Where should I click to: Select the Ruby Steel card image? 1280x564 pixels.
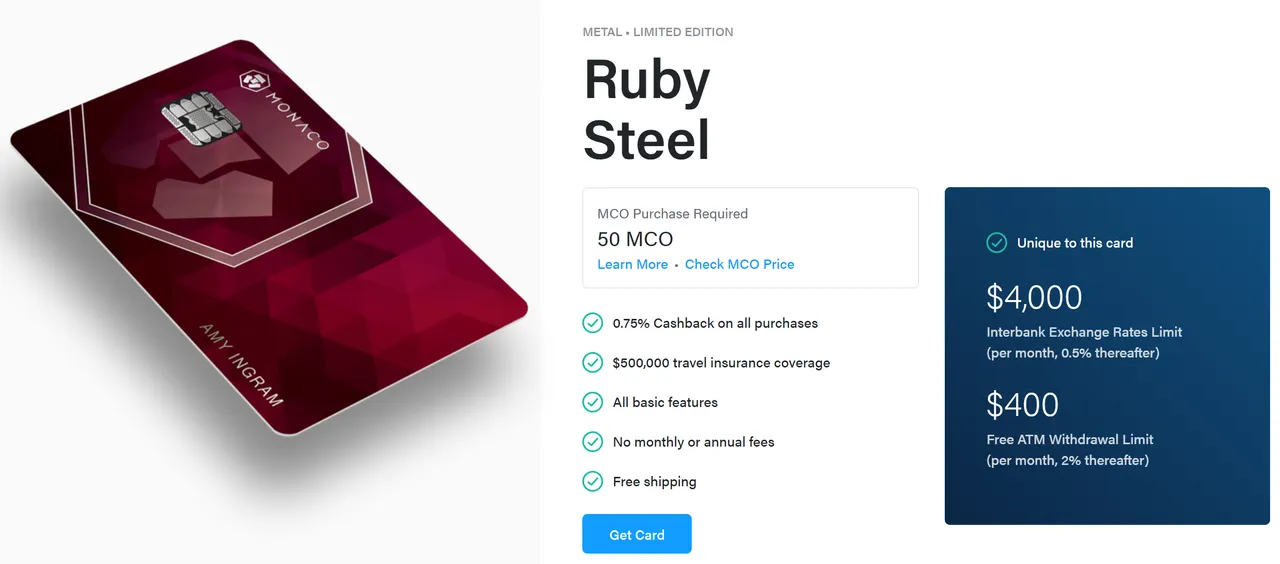click(x=268, y=238)
